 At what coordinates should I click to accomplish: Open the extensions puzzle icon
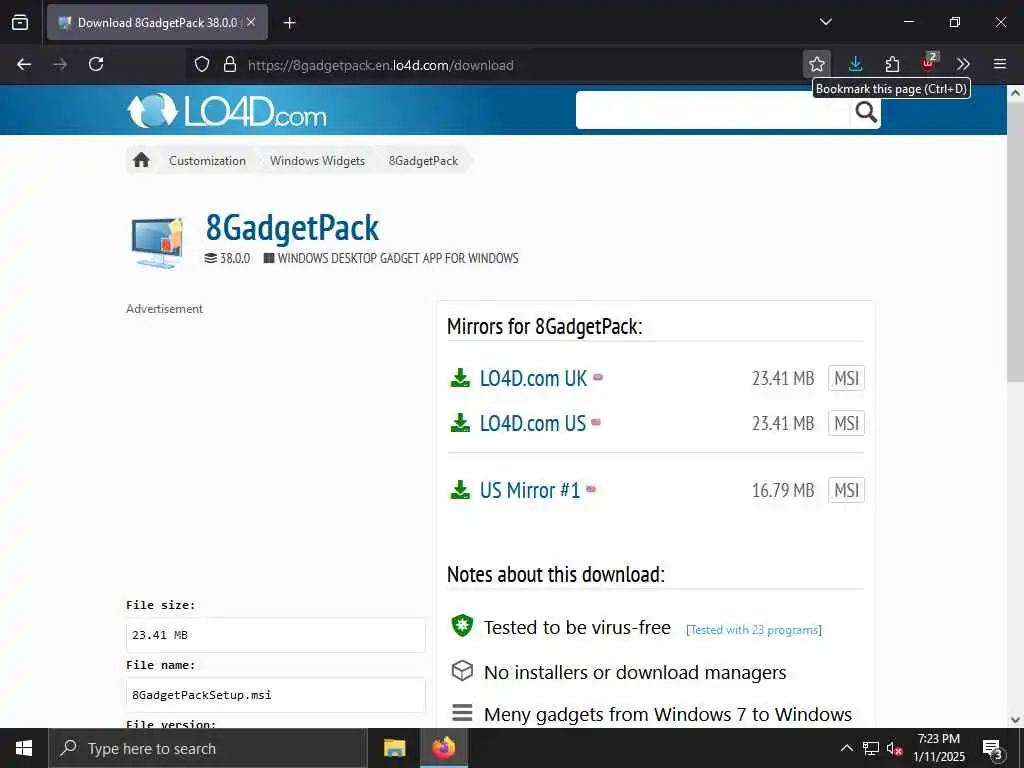[x=892, y=64]
